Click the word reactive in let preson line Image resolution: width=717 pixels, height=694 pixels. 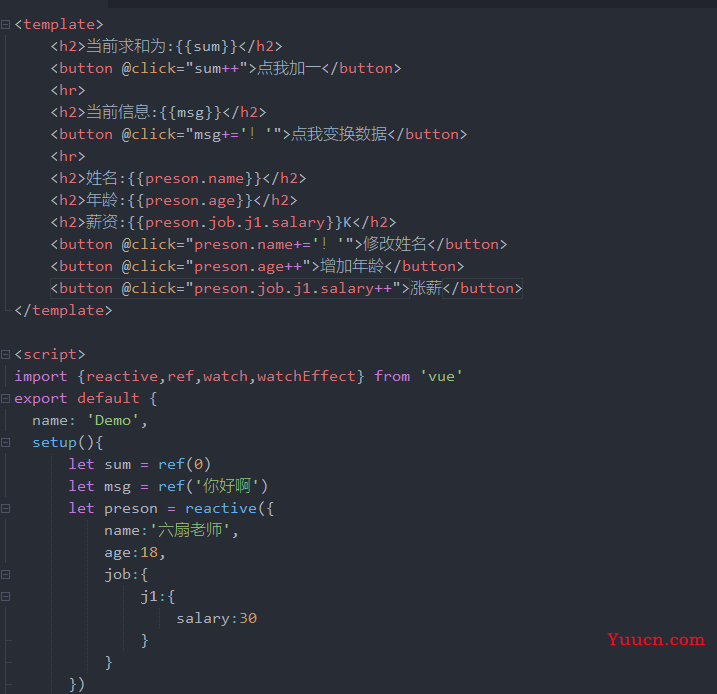click(x=221, y=508)
